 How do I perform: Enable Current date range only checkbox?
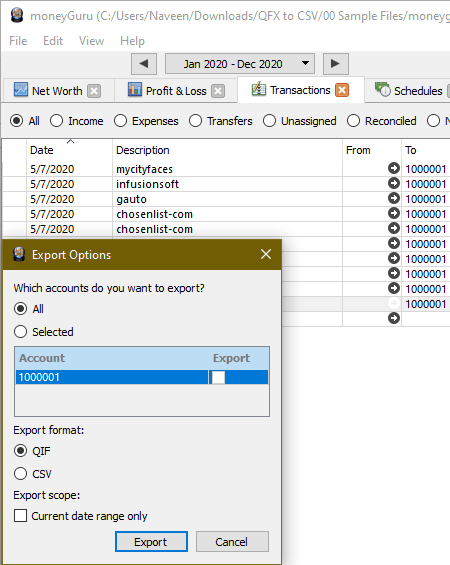(x=21, y=516)
